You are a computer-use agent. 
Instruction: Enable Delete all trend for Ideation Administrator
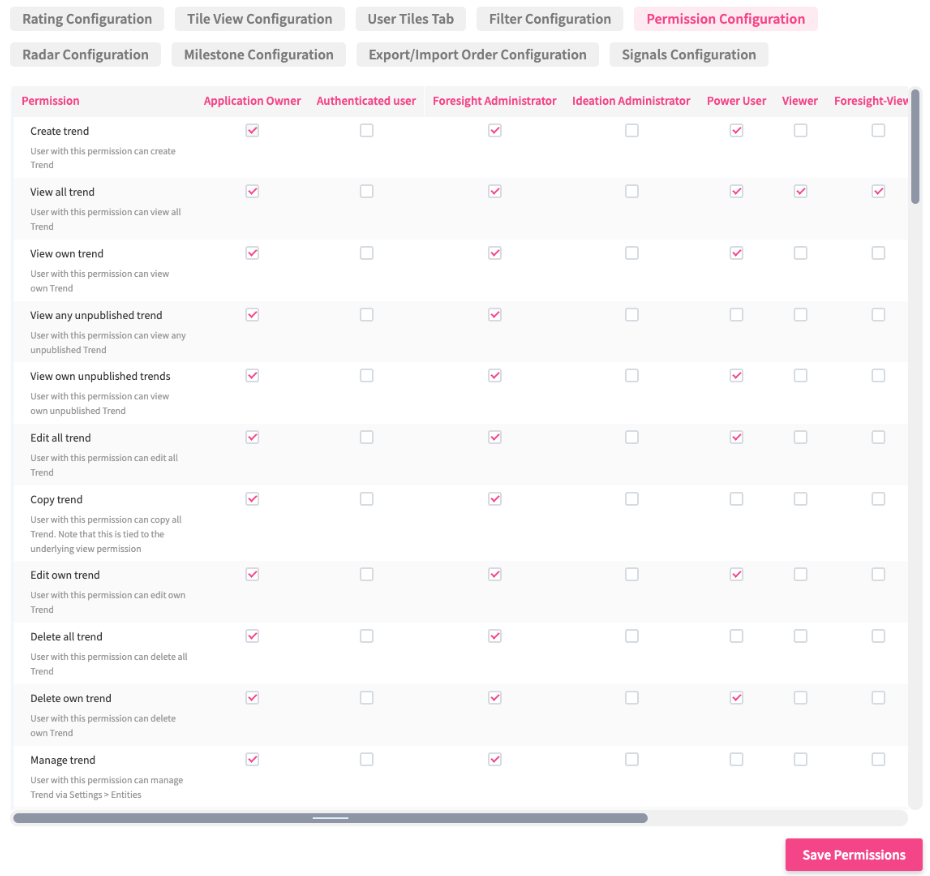click(x=632, y=636)
